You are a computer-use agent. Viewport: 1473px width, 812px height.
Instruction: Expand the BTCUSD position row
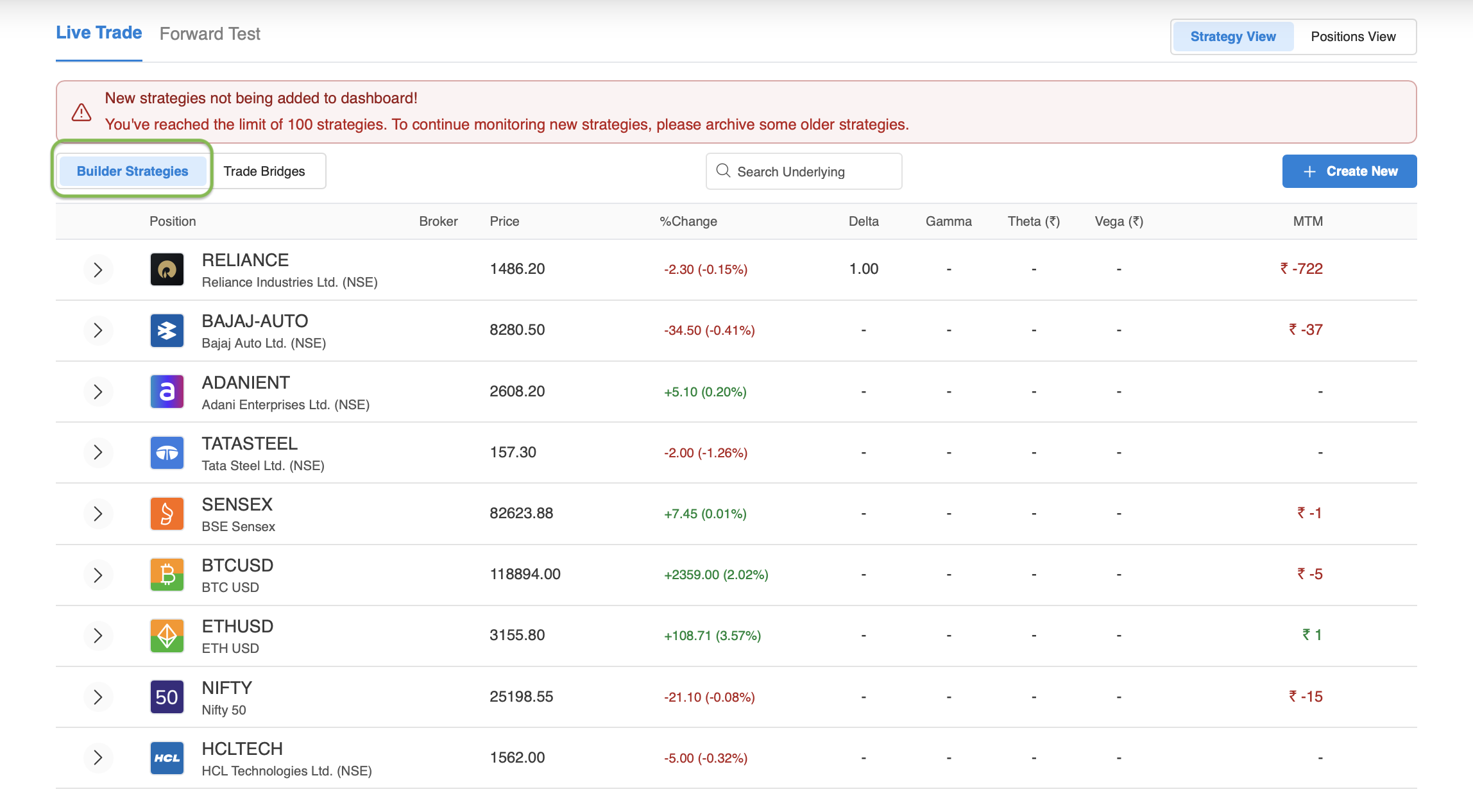tap(98, 575)
